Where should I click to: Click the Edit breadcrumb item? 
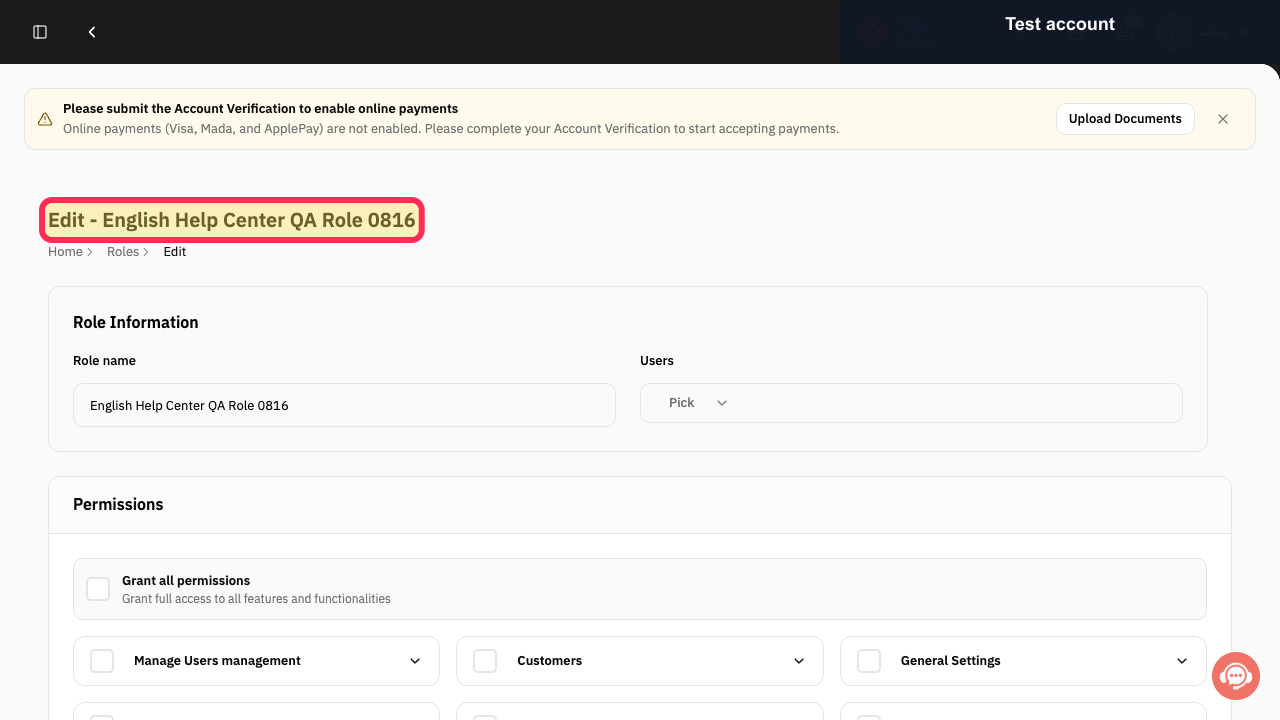coord(175,252)
